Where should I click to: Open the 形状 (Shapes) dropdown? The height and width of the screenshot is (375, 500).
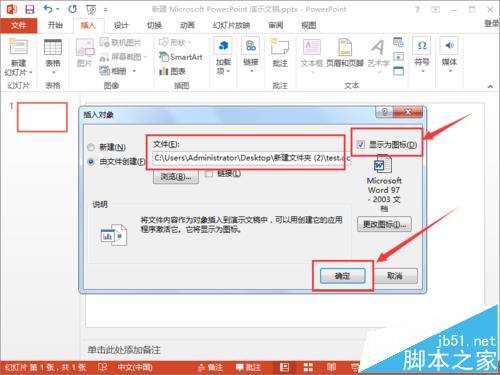click(x=175, y=42)
